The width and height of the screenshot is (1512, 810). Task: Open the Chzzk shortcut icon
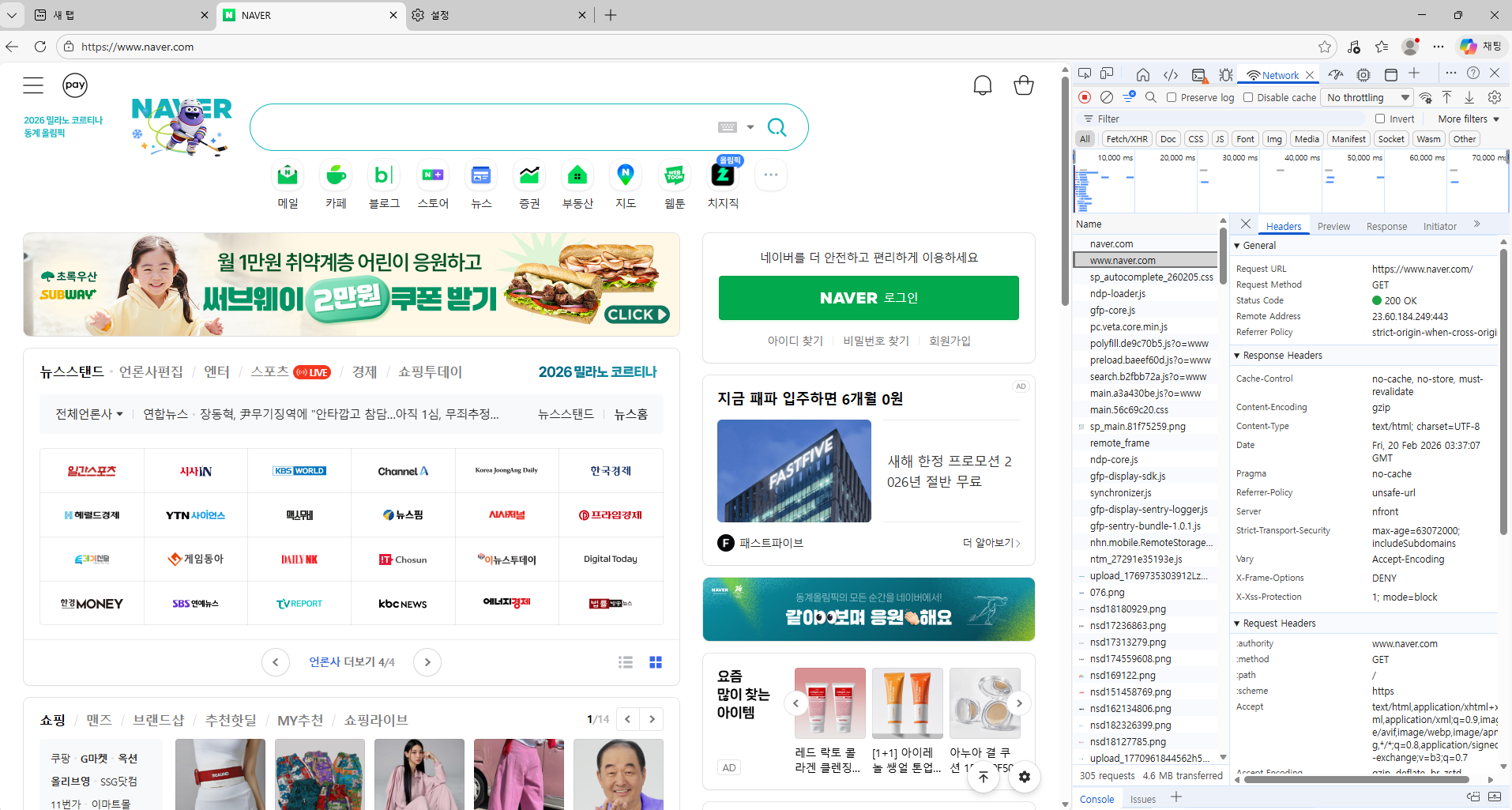(x=723, y=175)
